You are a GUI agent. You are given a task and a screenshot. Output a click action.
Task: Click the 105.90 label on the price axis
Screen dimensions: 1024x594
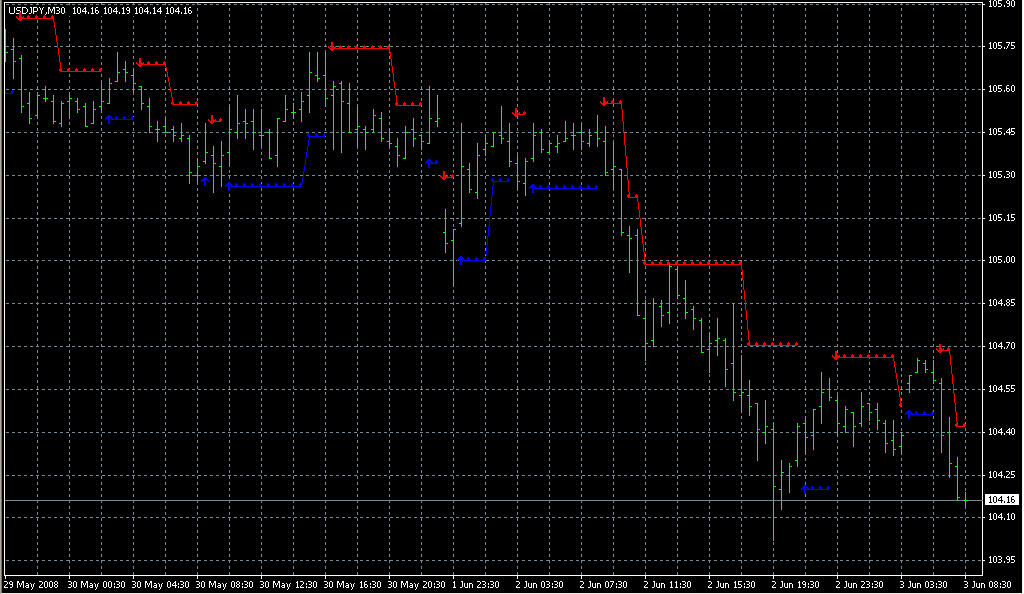(1000, 4)
